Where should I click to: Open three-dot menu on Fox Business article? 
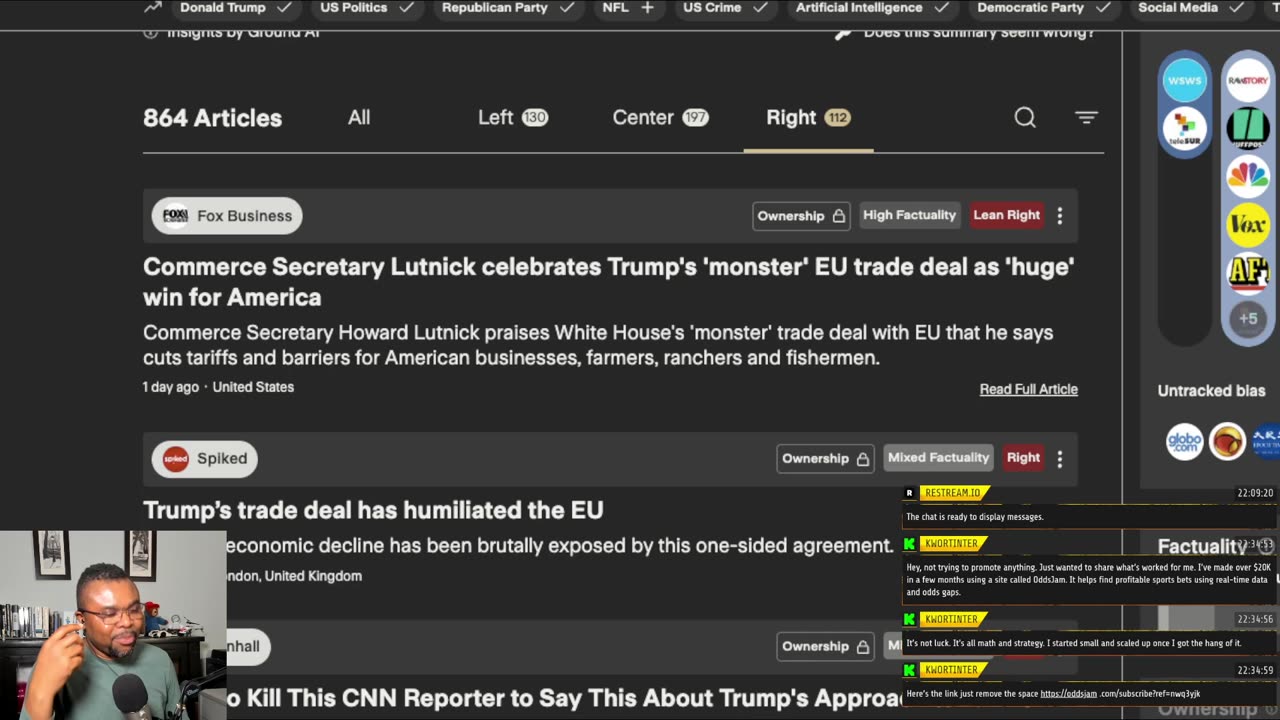pos(1060,215)
